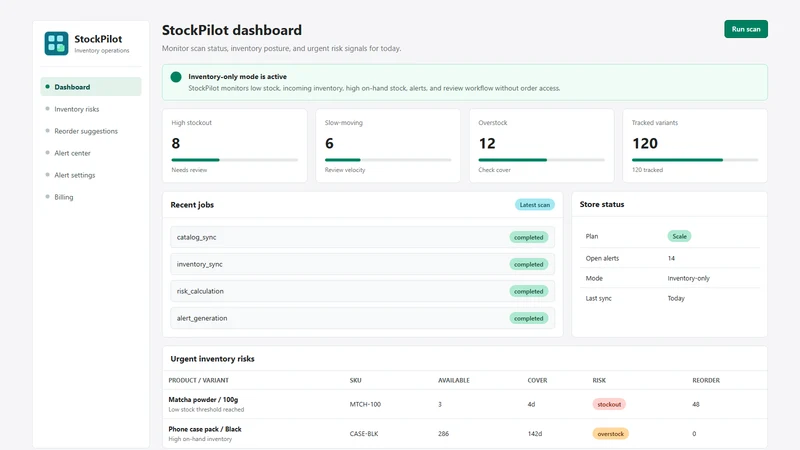Click completed badge for risk_calculation

point(529,291)
